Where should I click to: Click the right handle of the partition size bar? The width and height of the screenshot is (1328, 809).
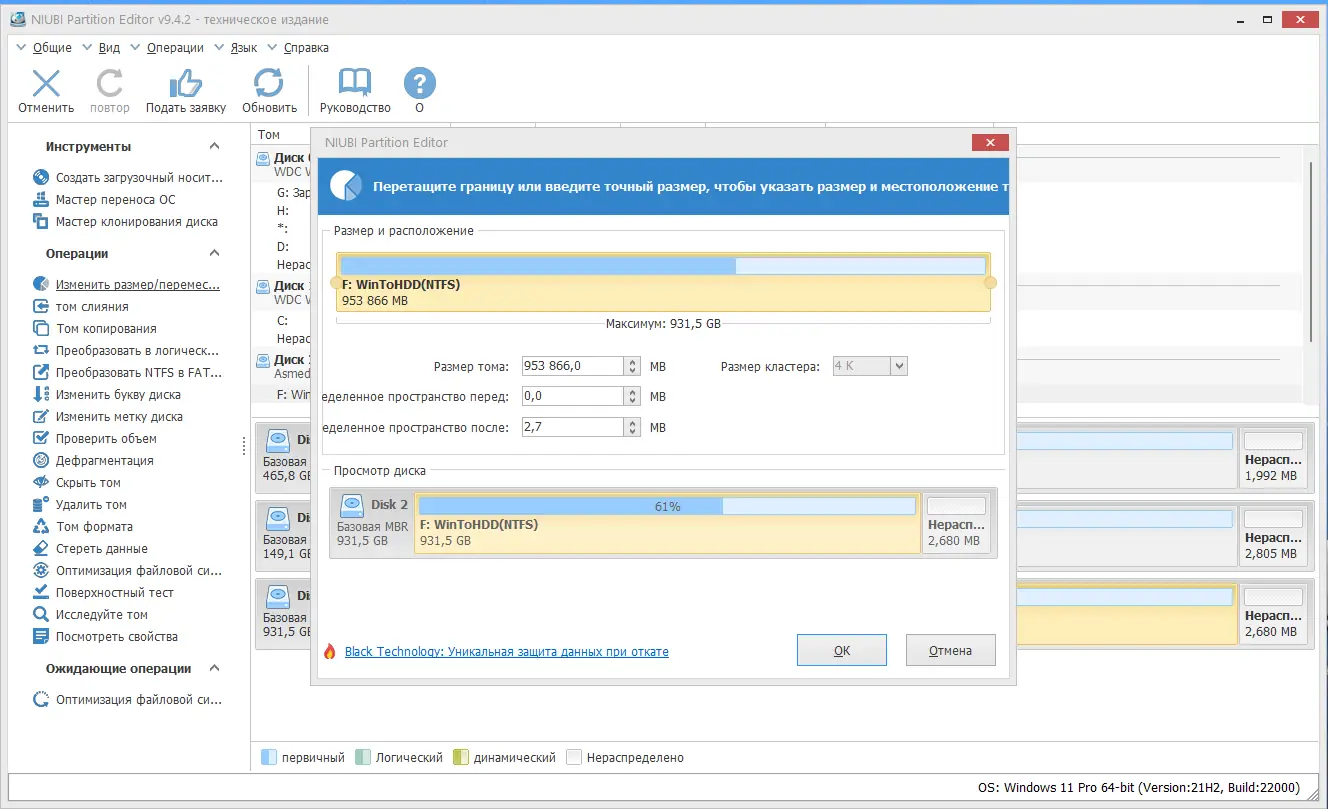click(x=990, y=283)
